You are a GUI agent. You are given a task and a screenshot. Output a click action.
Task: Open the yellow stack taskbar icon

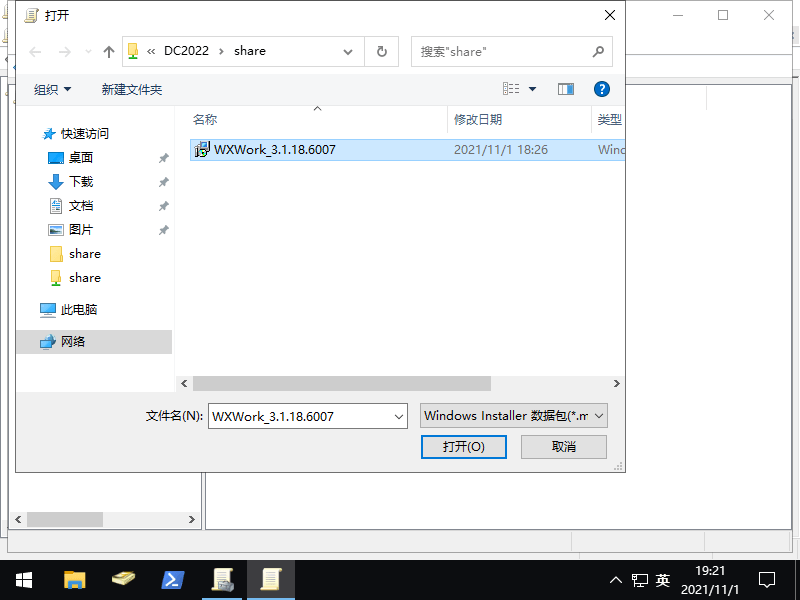[123, 580]
